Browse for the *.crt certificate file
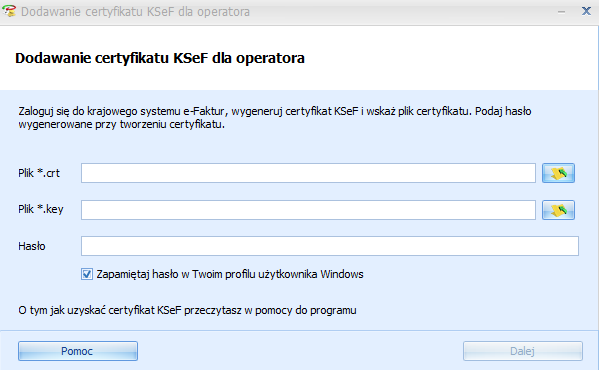Viewport: 599px width, 370px height. click(558, 173)
